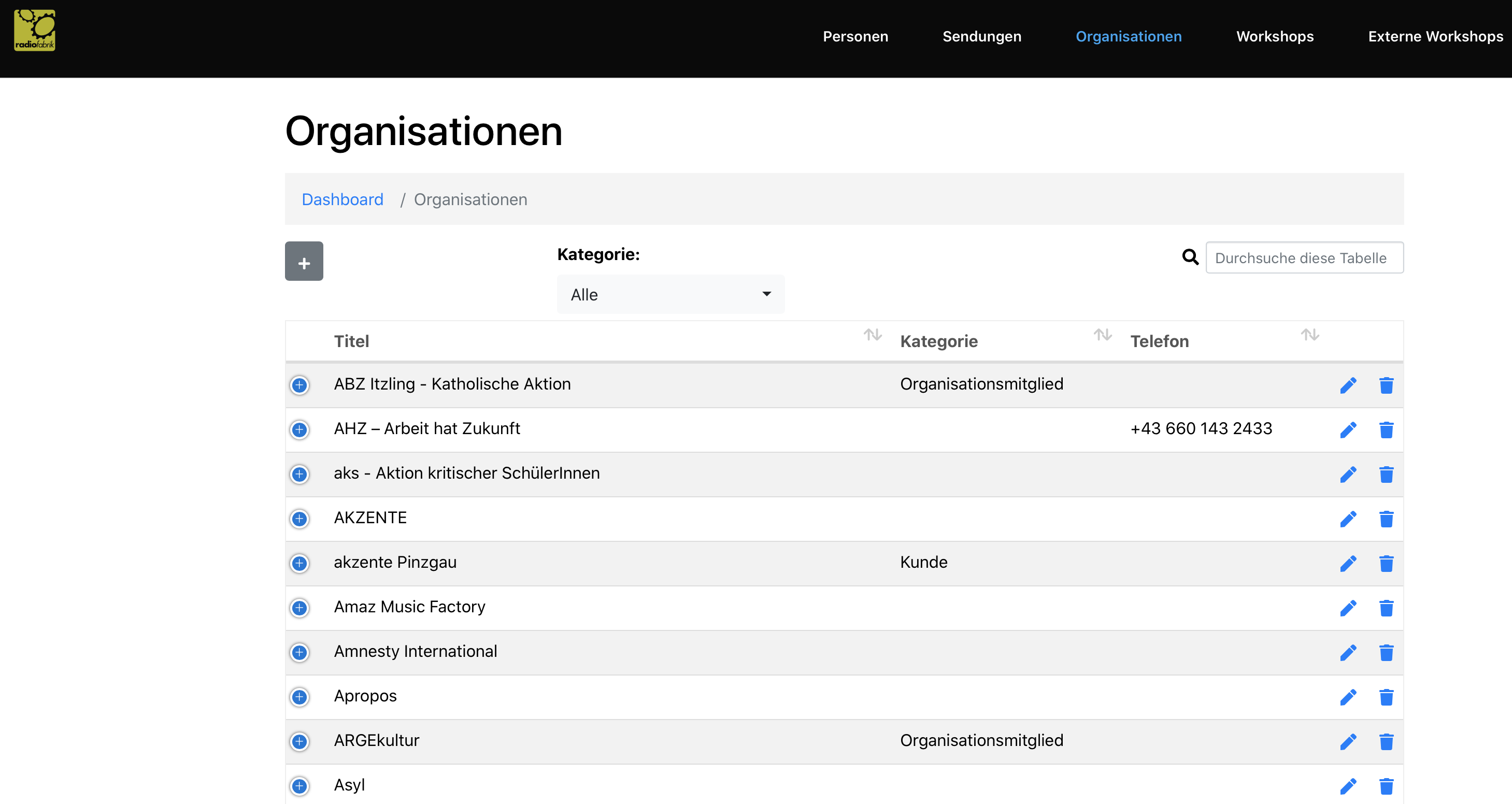Expand the Amaz Music Factory row
Viewport: 1512px width, 804px height.
click(299, 608)
